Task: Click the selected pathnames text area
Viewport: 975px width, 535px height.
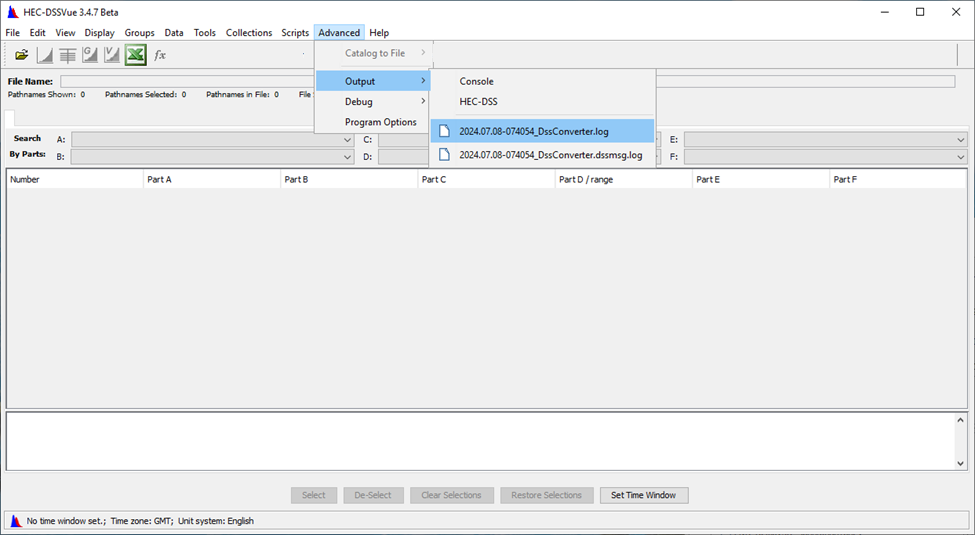Action: (x=480, y=441)
